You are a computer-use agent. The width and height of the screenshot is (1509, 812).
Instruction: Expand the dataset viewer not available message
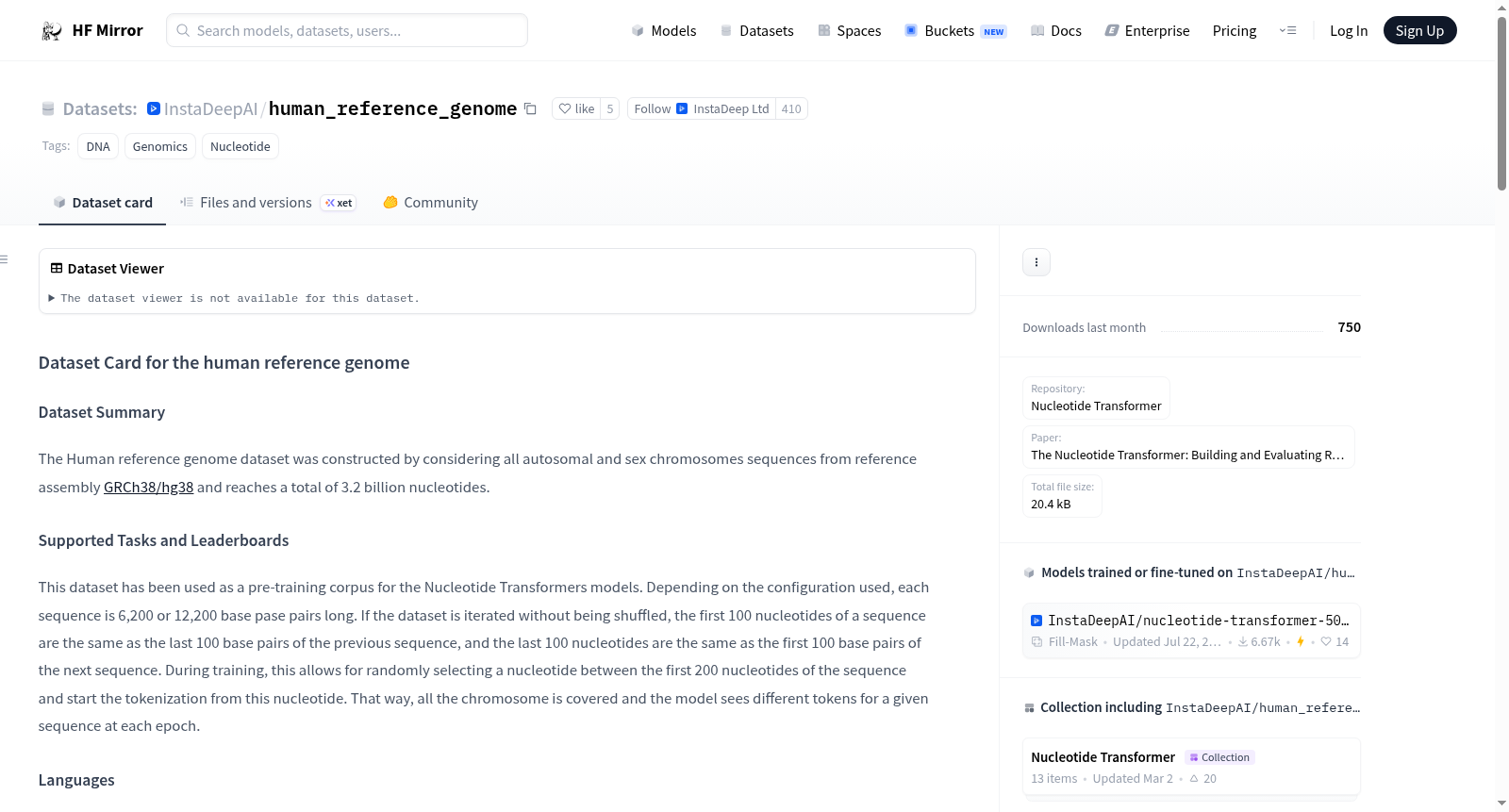point(234,298)
